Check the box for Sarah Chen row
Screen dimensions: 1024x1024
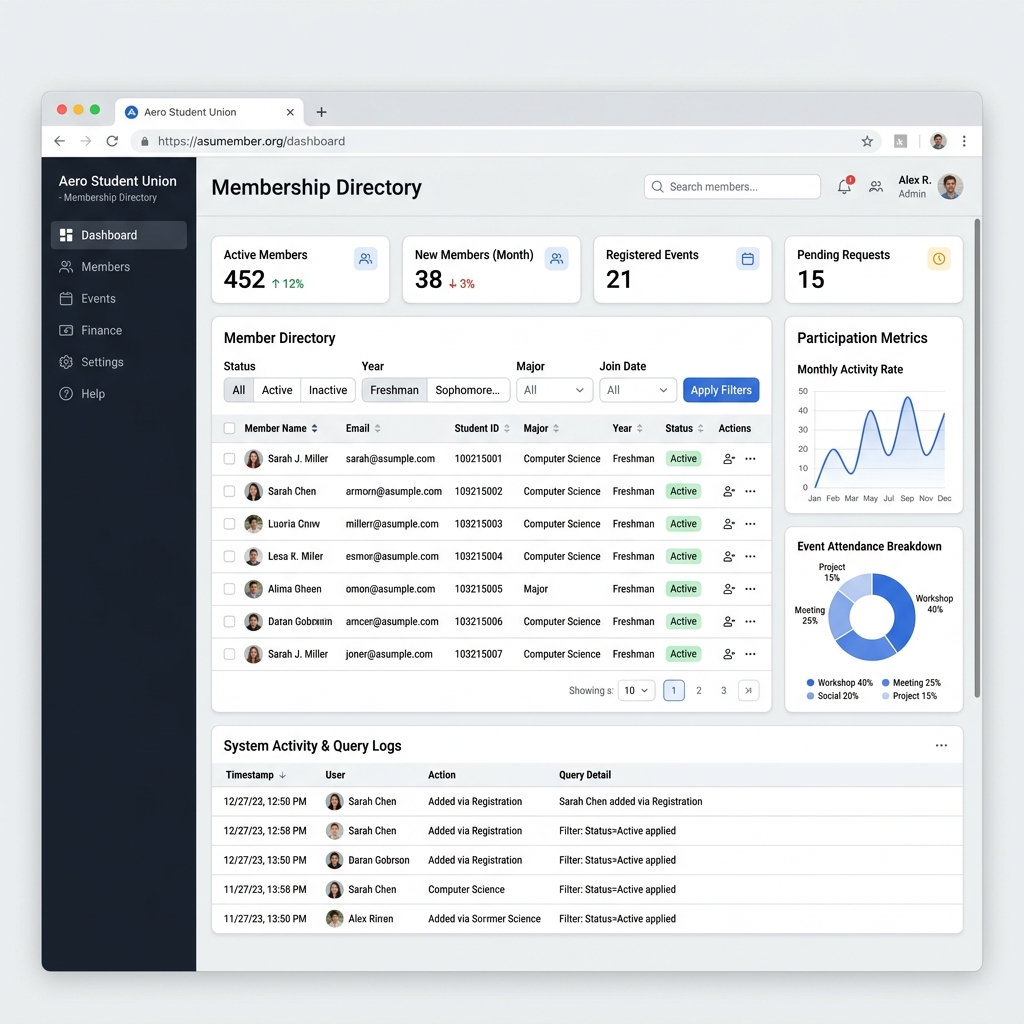pos(229,491)
